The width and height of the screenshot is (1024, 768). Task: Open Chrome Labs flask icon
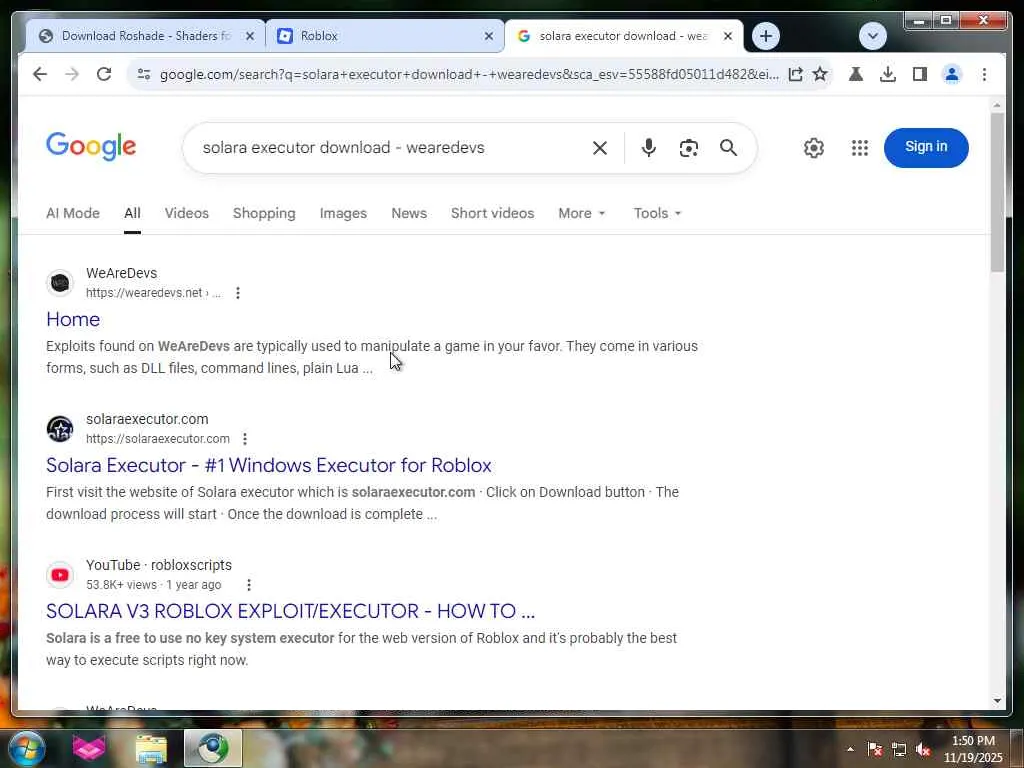(x=856, y=74)
